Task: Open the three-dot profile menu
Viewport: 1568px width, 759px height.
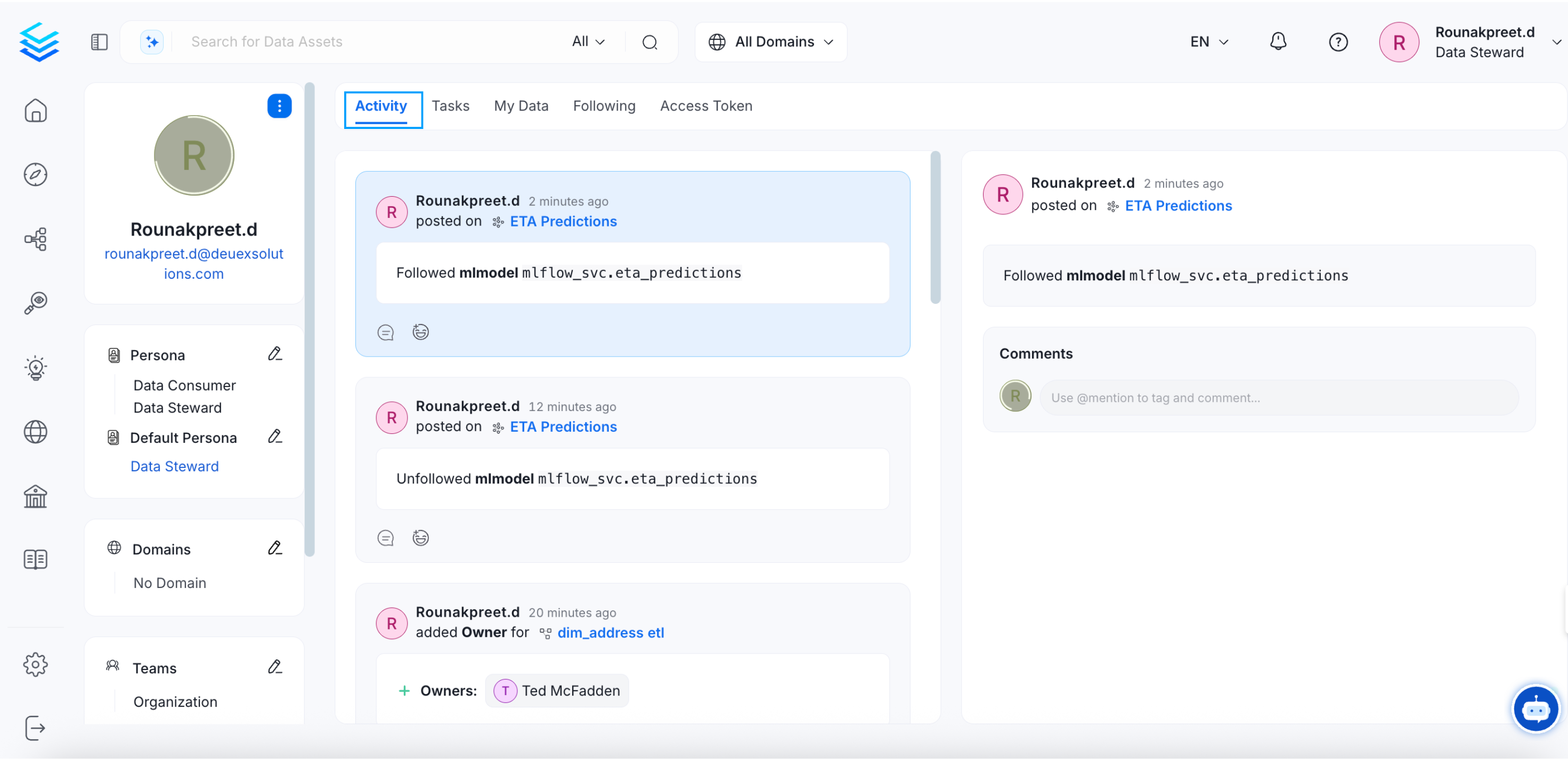Action: [x=279, y=106]
